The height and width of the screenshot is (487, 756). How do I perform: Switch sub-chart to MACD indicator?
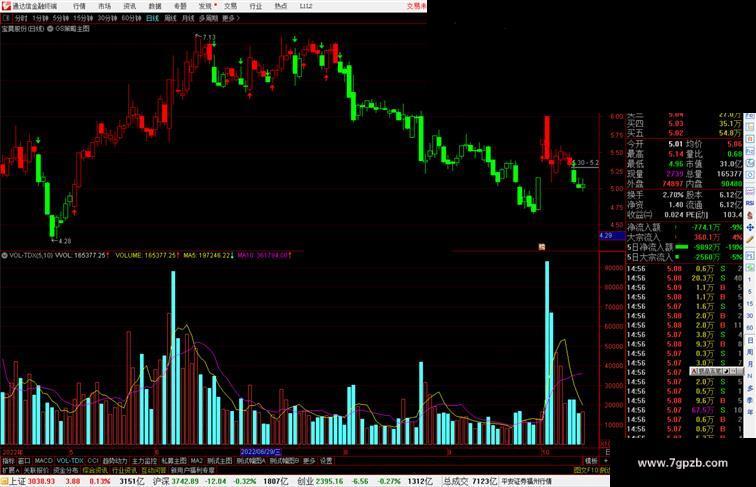pyautogui.click(x=43, y=461)
